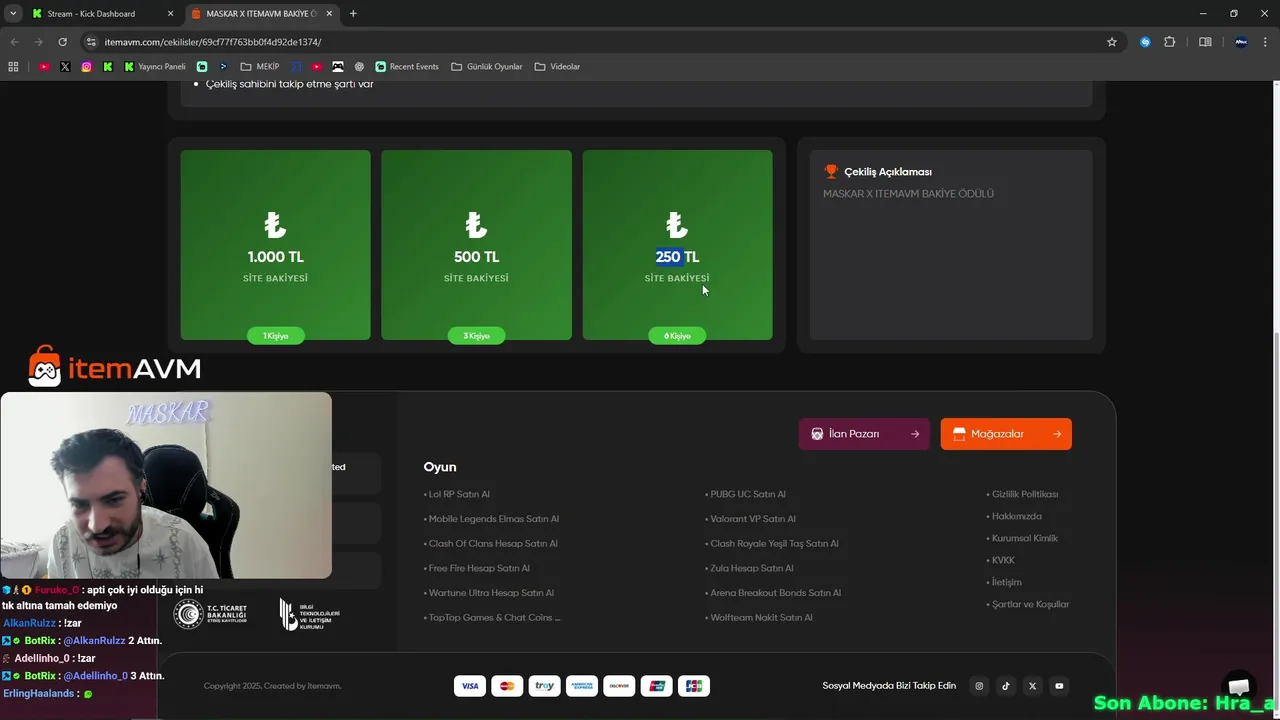The width and height of the screenshot is (1280, 720).
Task: Open a new browser tab
Action: pyautogui.click(x=353, y=13)
